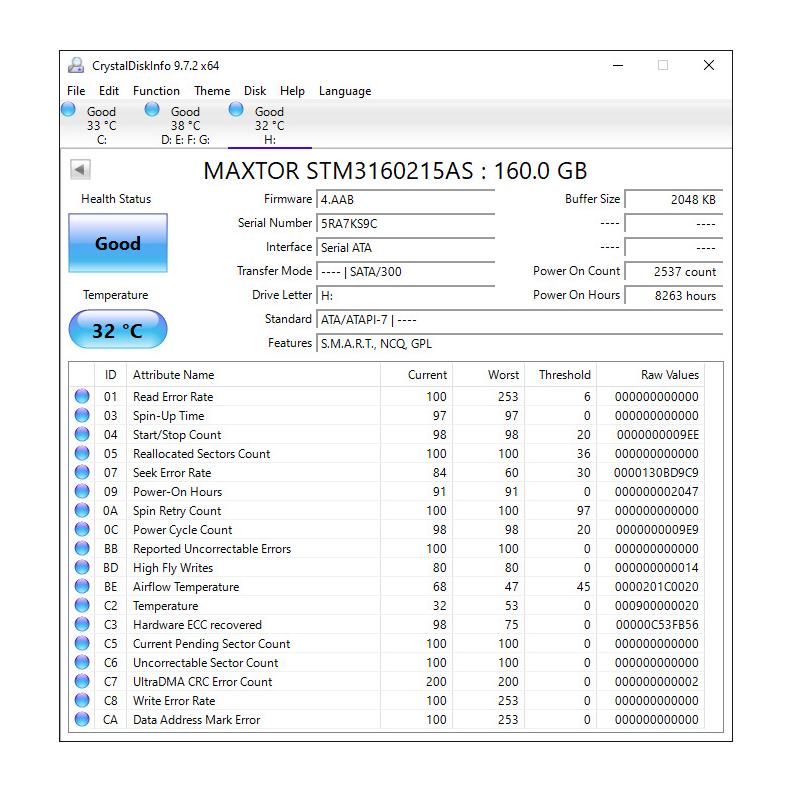The width and height of the screenshot is (793, 793).
Task: Click status orb for Airflow Temperature row
Action: click(82, 587)
